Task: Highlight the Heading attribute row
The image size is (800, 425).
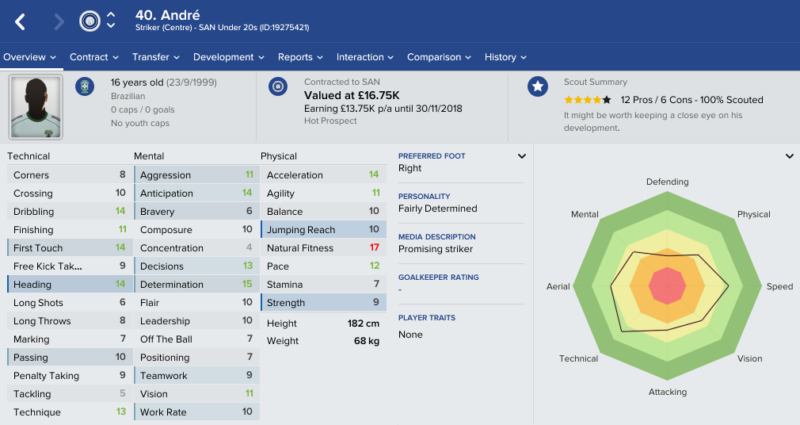Action: click(67, 284)
